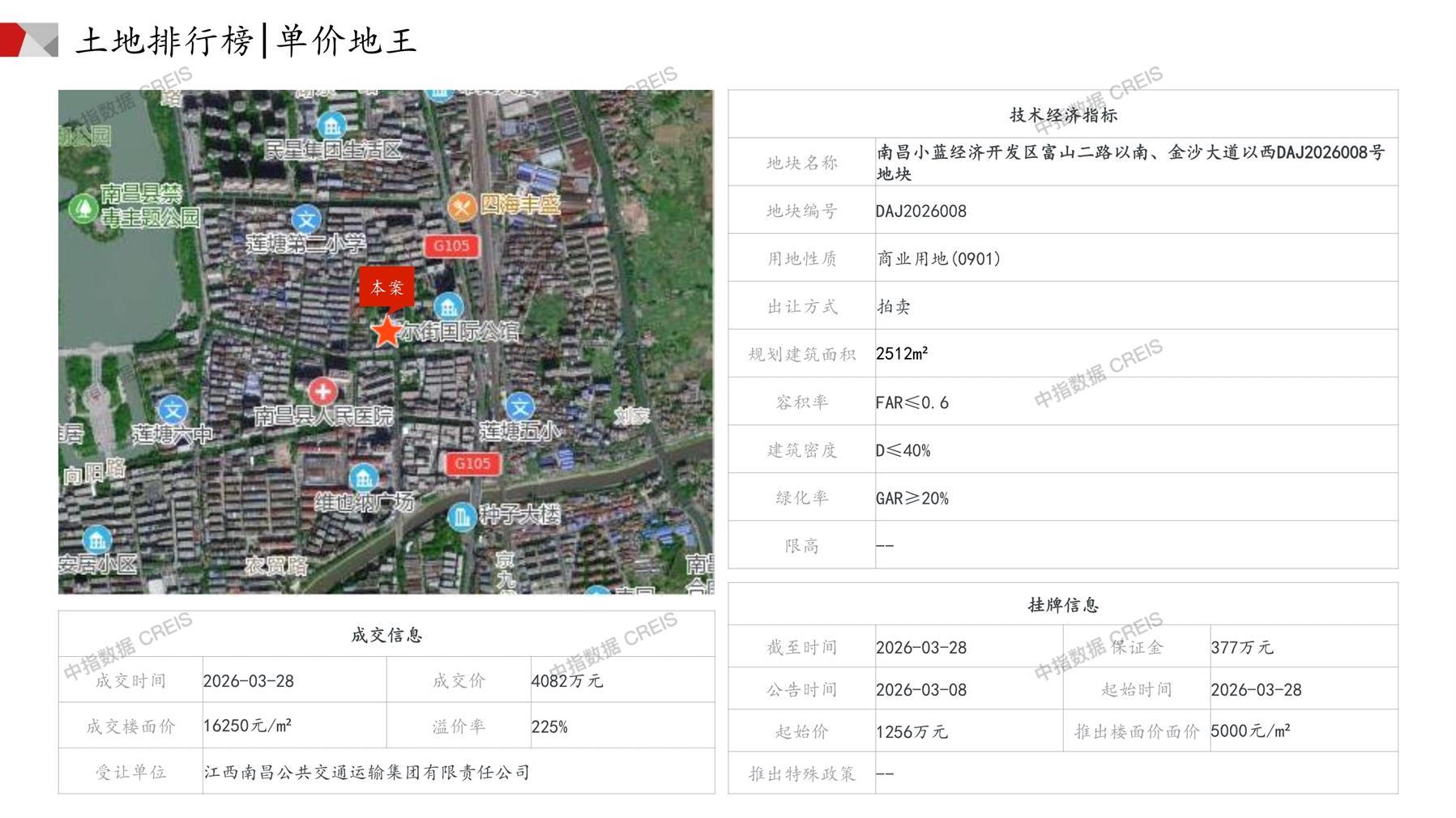Click the 莲塘第二小学 school icon
Viewport: 1456px width, 818px height.
point(306,219)
